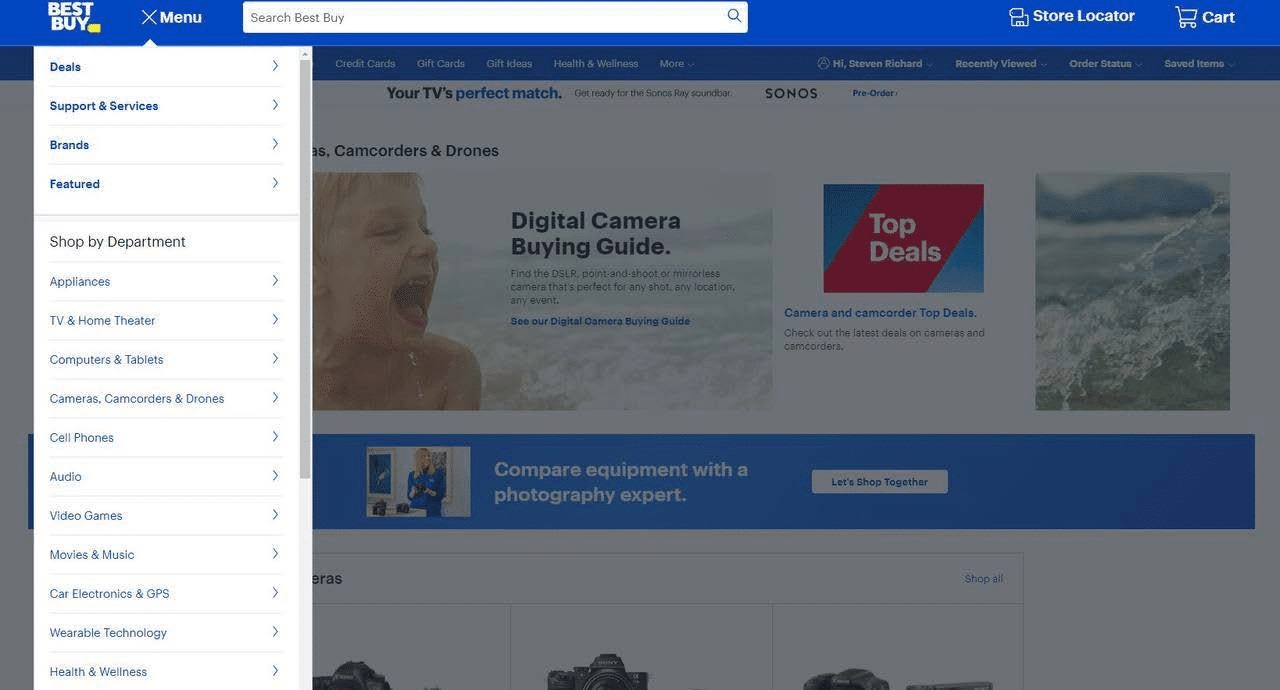Click the account icon beside Hi, Steven Richard
The width and height of the screenshot is (1280, 690).
click(x=823, y=63)
